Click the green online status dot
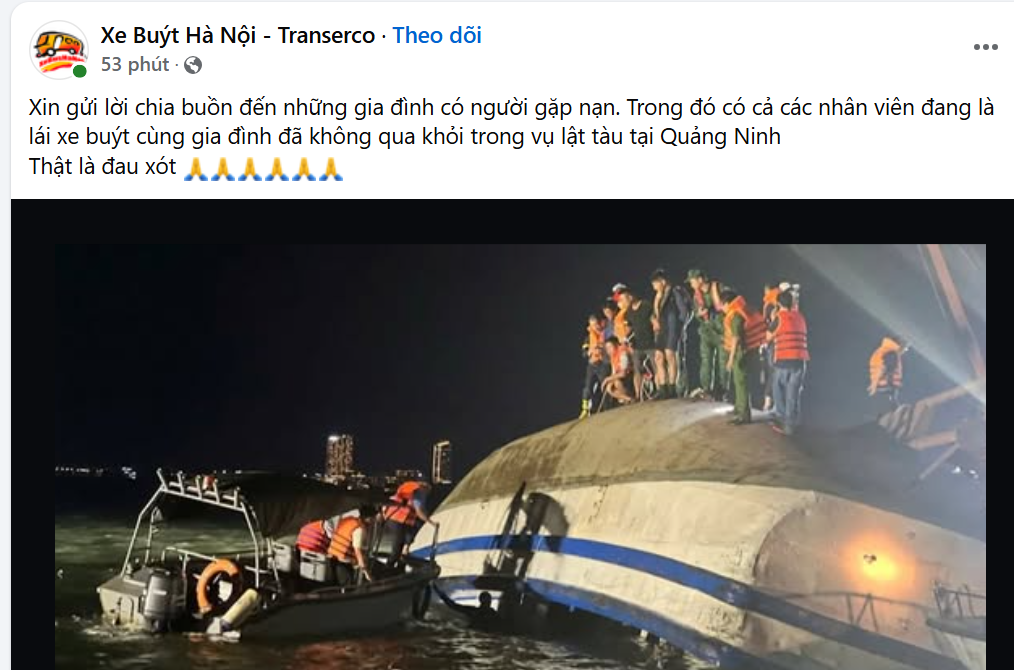 tap(80, 71)
